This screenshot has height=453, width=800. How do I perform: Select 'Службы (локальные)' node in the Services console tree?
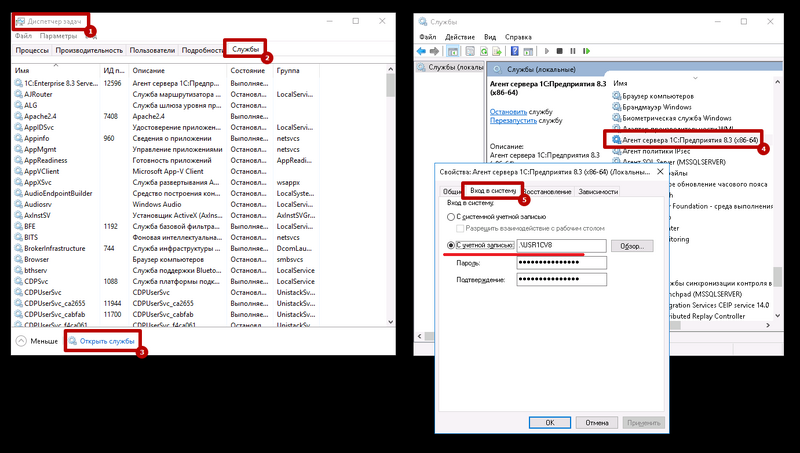coord(452,67)
